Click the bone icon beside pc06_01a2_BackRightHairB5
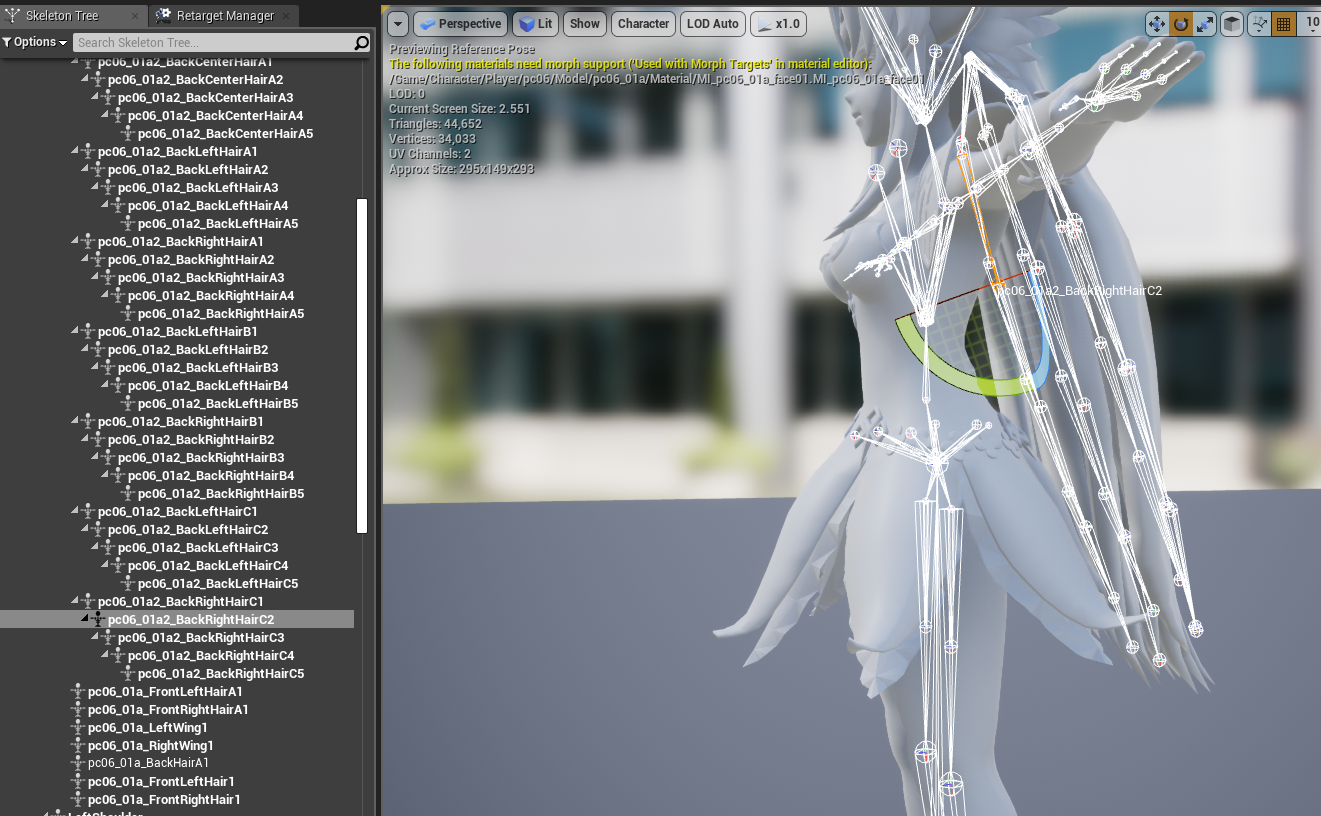Screen dimensions: 1321x816 (x=128, y=494)
